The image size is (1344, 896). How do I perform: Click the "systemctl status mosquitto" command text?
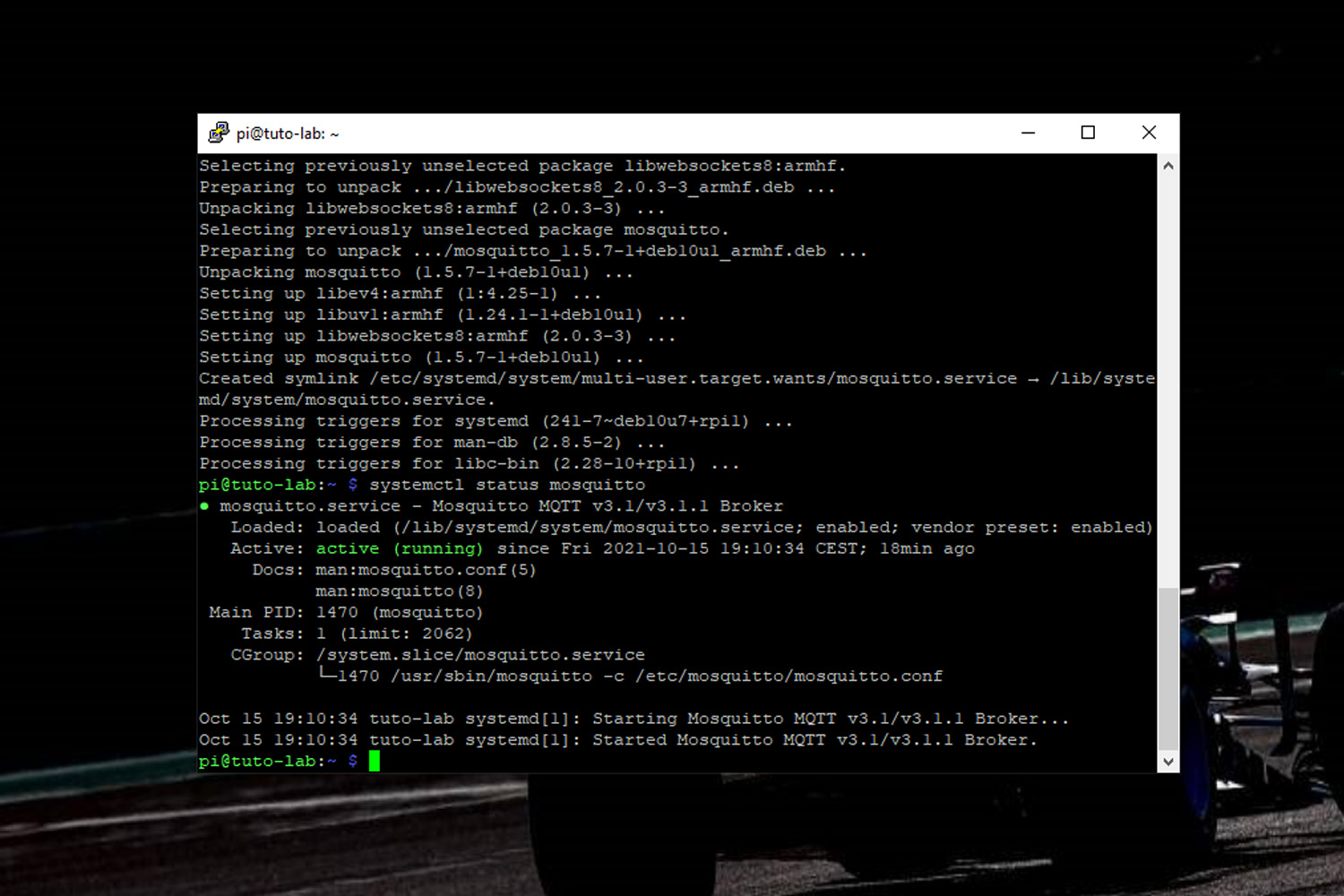[506, 485]
